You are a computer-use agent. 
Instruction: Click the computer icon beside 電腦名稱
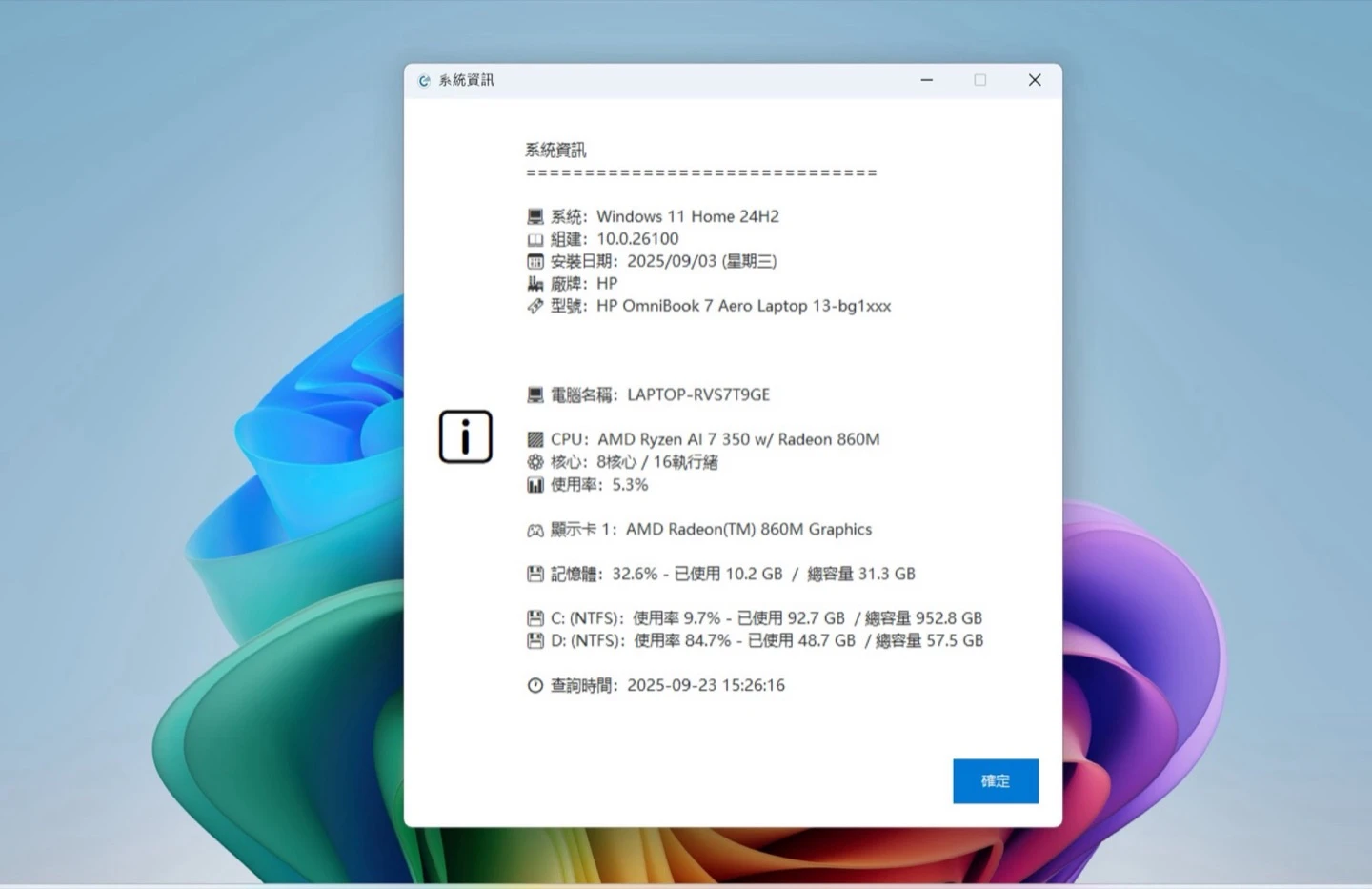click(x=535, y=394)
